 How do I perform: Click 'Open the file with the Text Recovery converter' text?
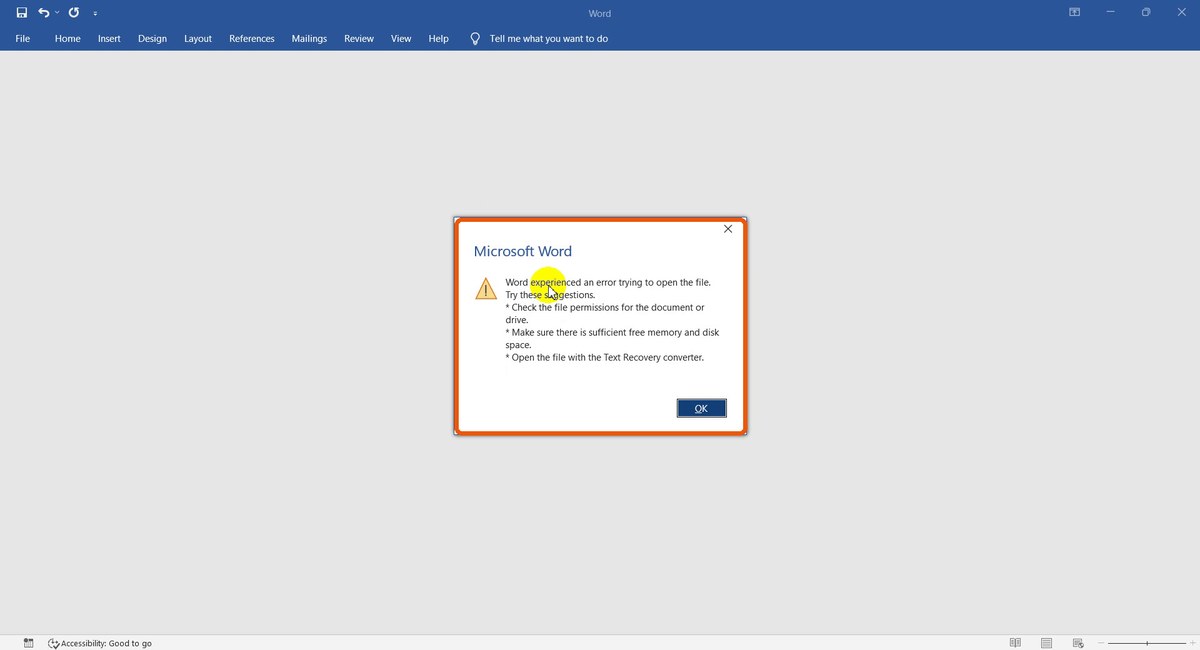(605, 357)
